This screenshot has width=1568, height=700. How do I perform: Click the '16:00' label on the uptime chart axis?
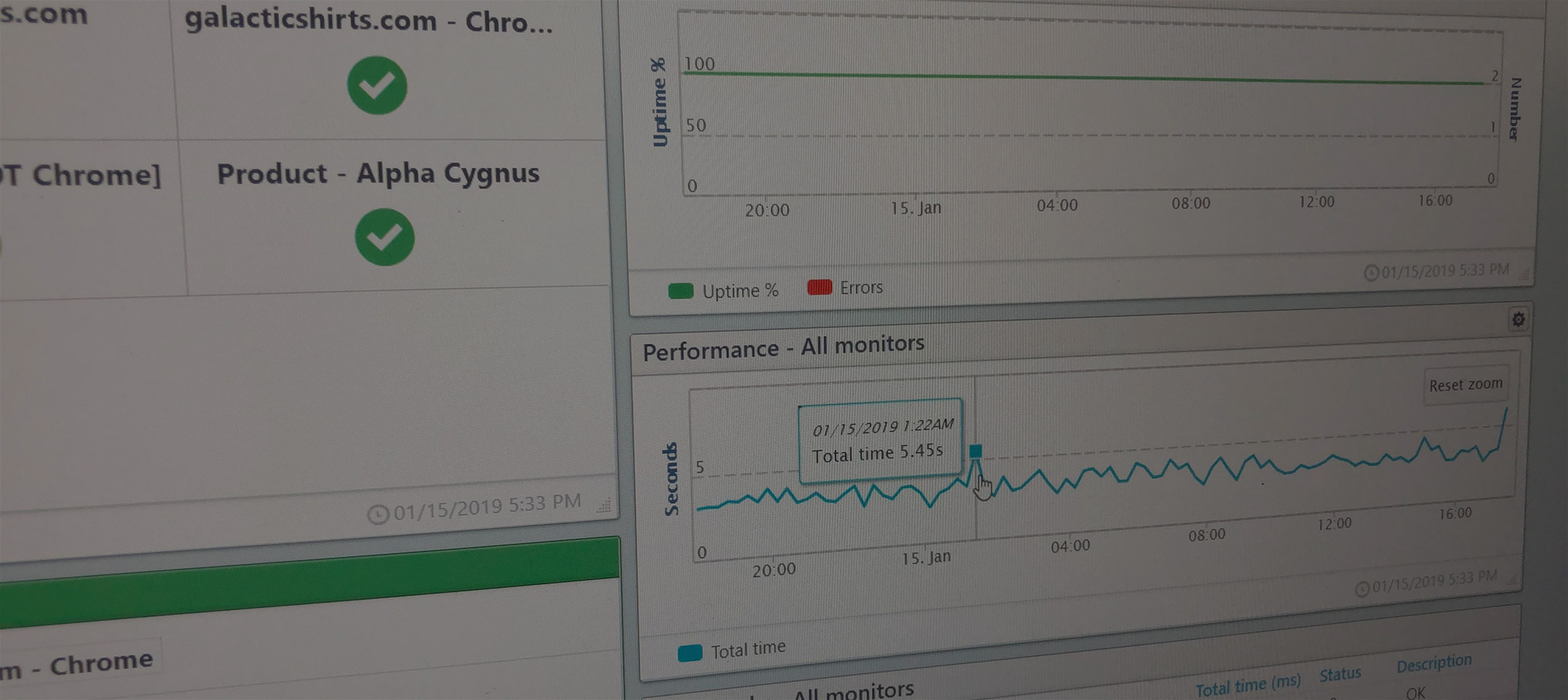click(1435, 201)
